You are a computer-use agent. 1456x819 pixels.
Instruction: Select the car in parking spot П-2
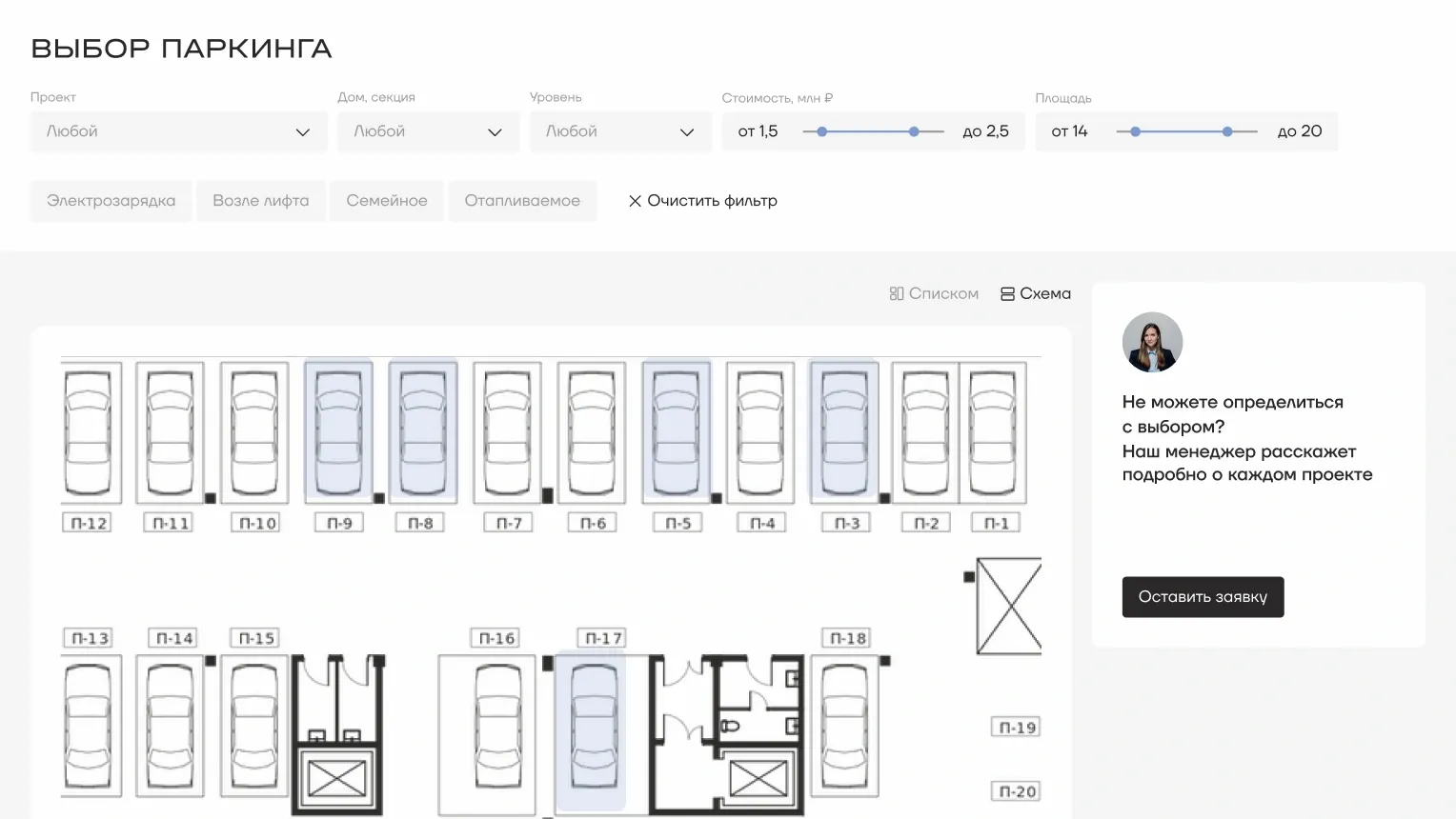click(x=926, y=432)
